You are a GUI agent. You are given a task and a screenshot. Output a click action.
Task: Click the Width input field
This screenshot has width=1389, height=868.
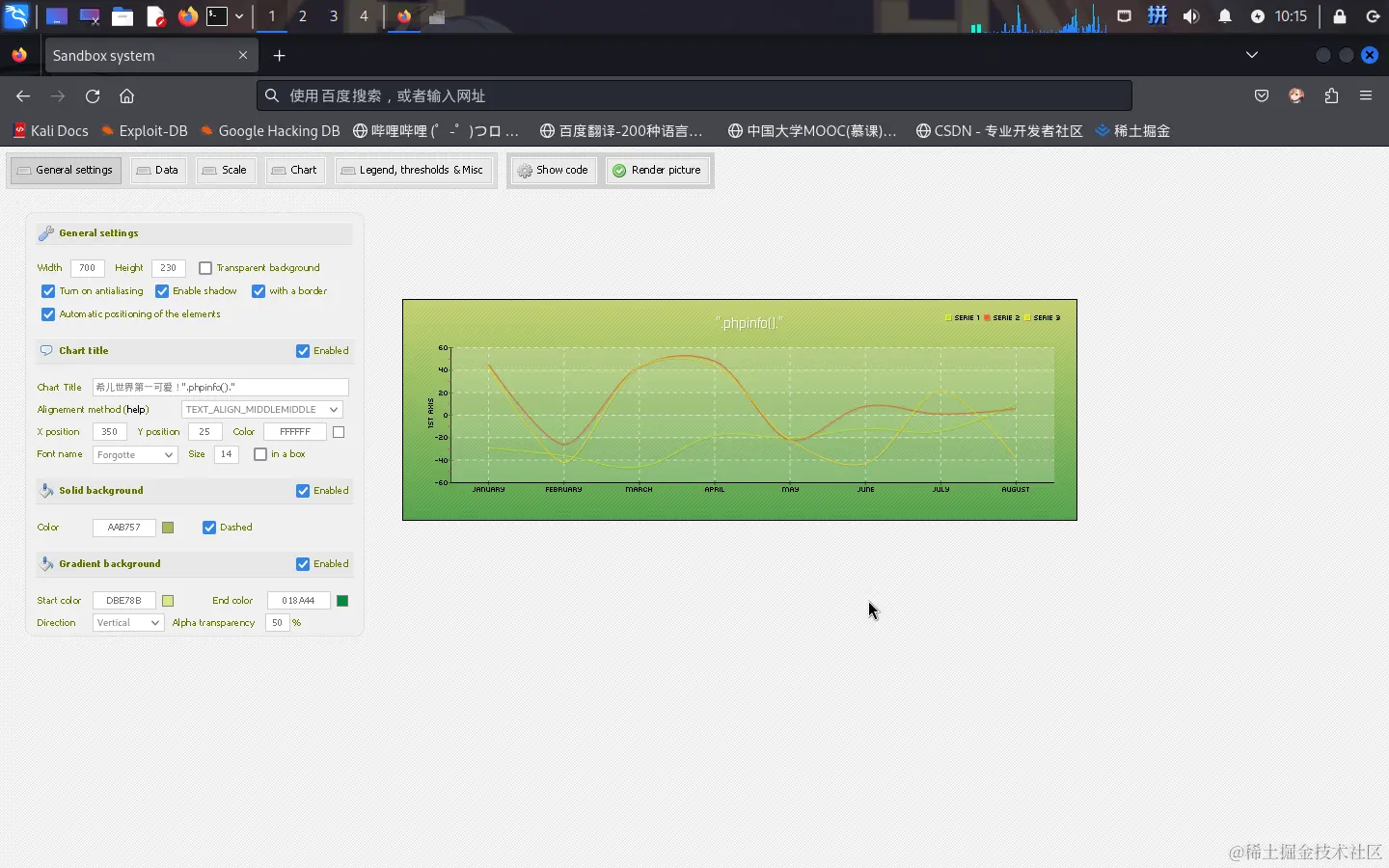pos(88,268)
